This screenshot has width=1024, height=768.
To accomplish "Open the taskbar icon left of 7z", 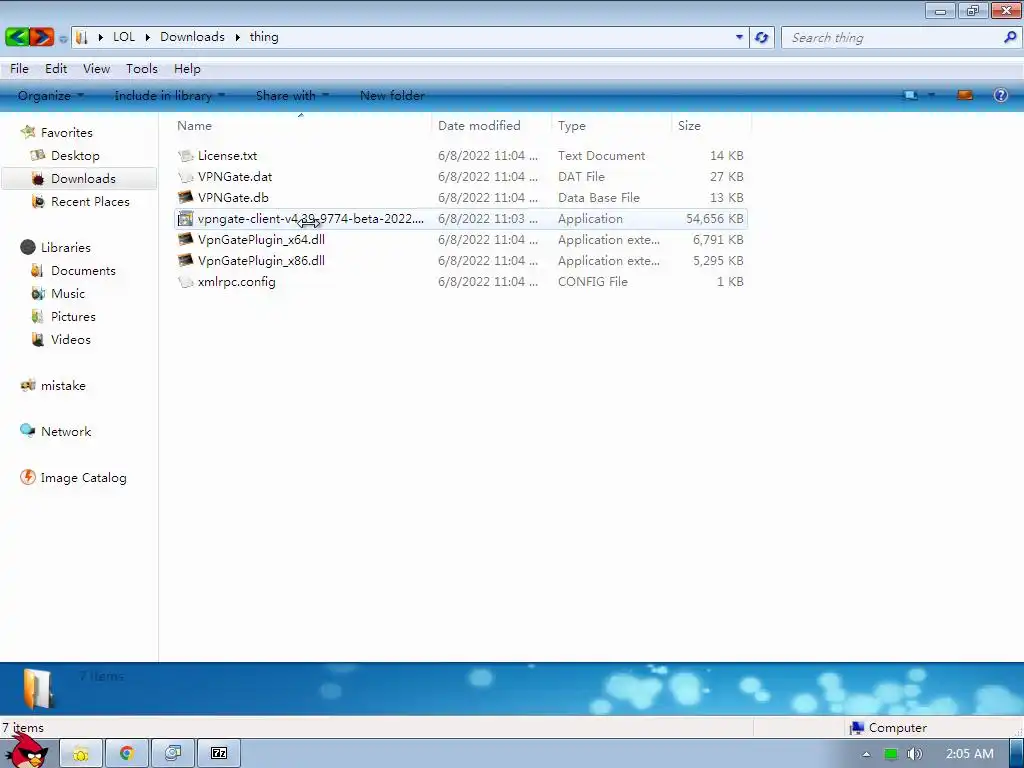I will tap(173, 754).
